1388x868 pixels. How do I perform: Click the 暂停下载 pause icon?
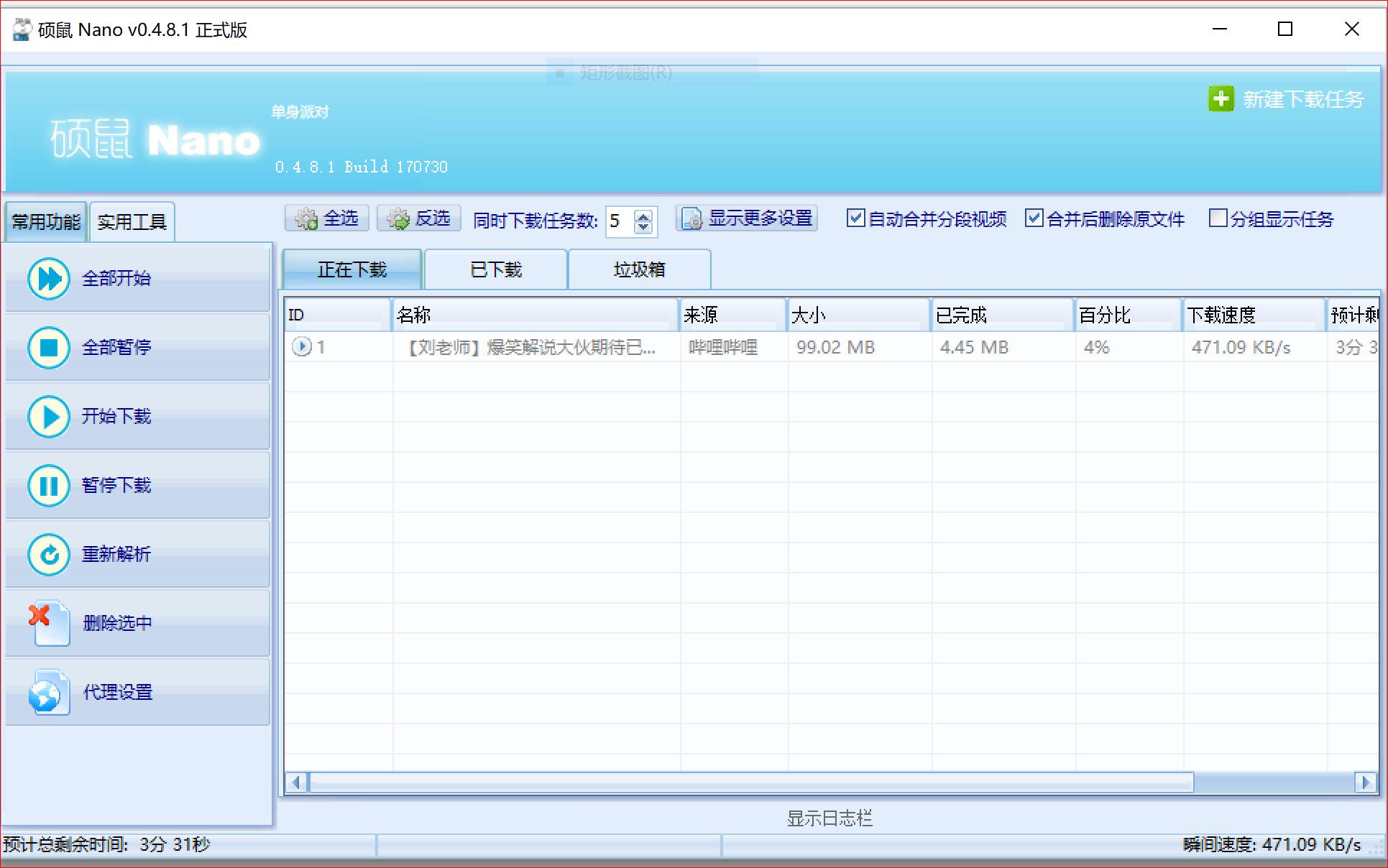click(x=47, y=486)
